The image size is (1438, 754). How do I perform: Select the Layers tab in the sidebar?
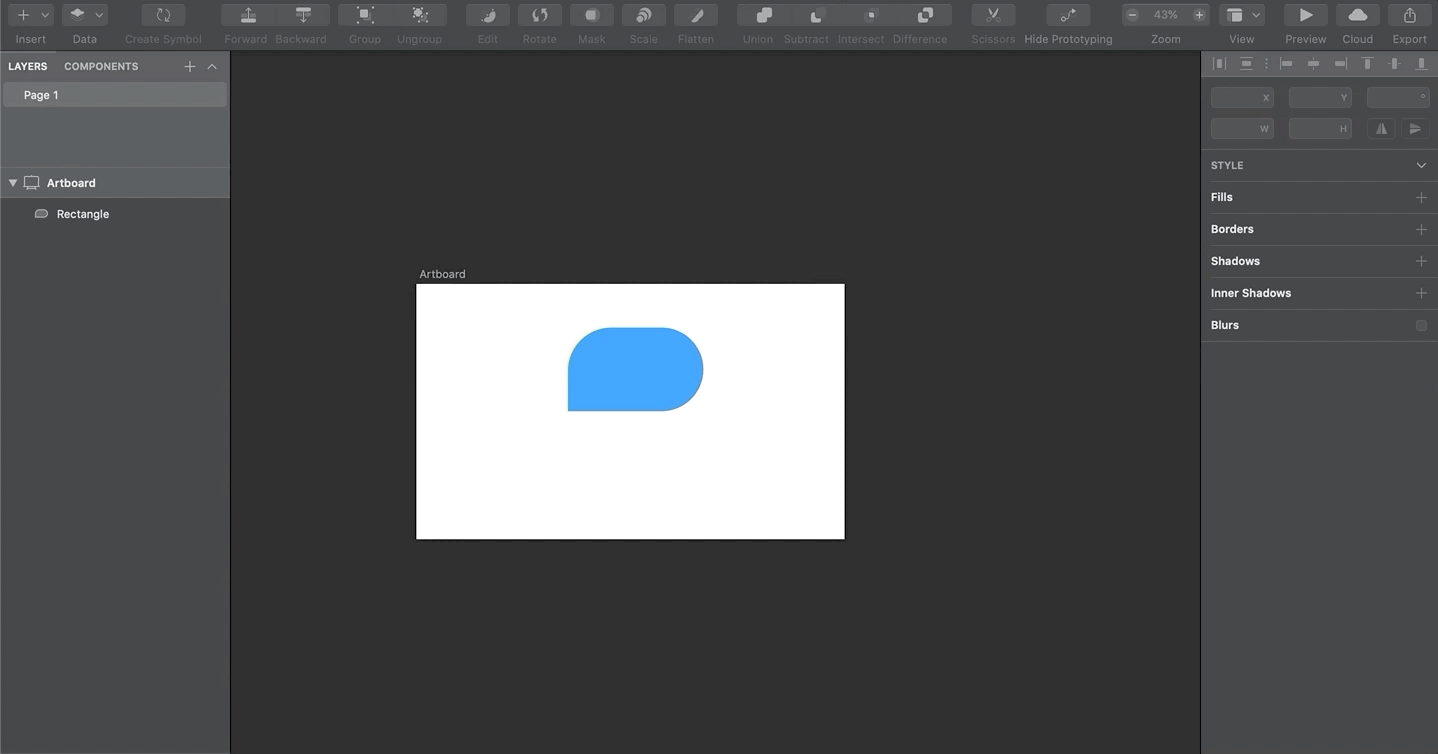(x=27, y=66)
